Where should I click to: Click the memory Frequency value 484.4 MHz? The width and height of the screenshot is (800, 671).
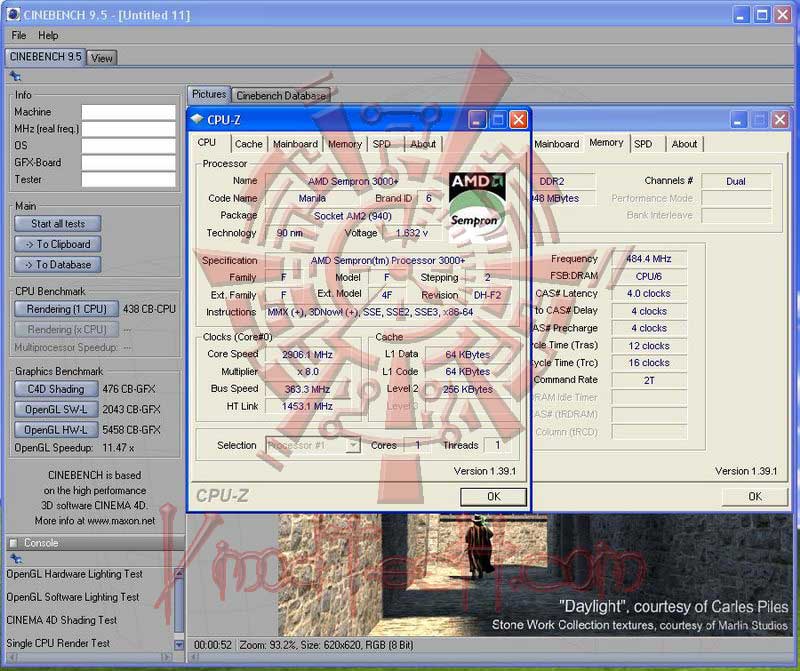(x=648, y=259)
